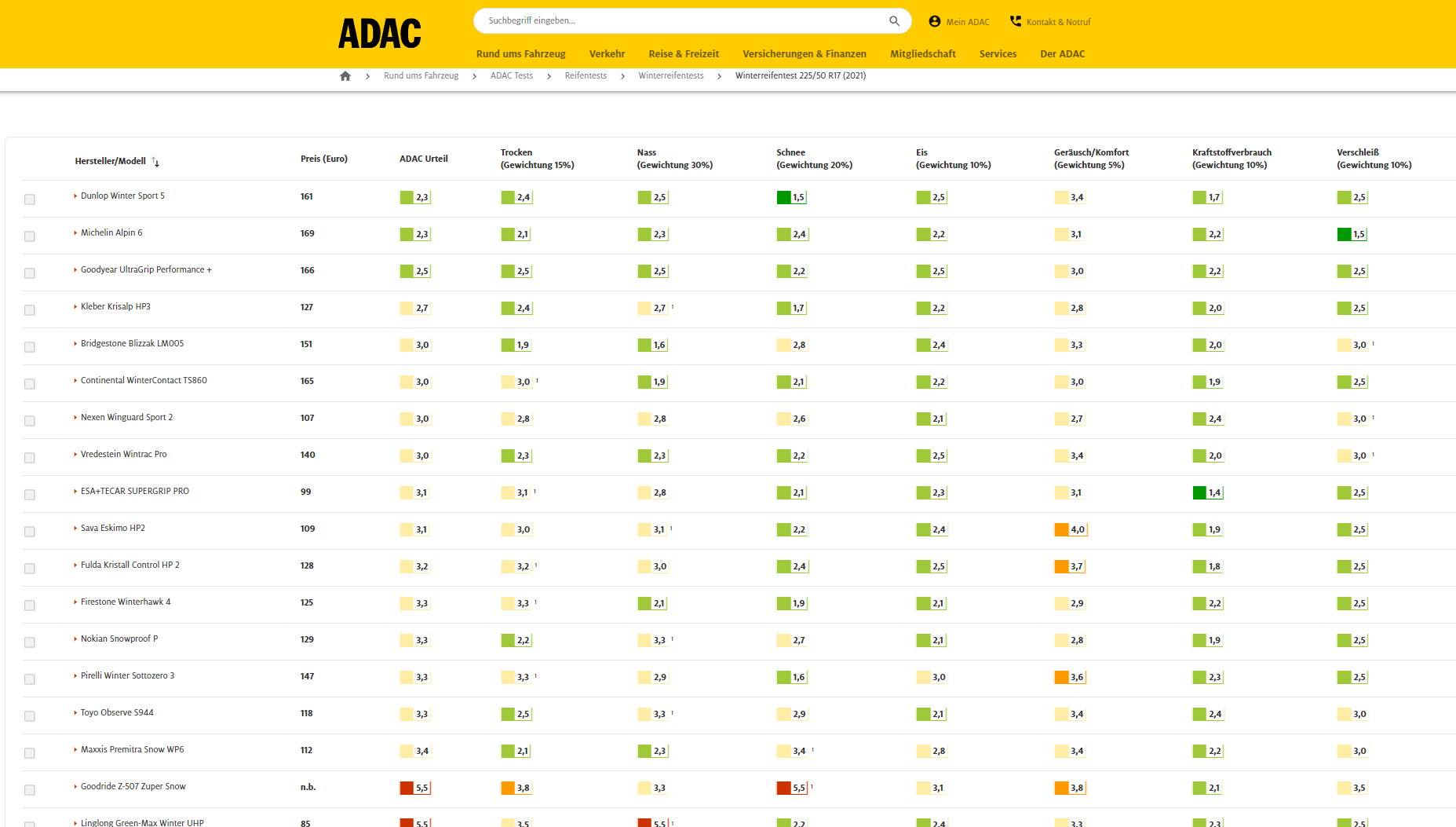Tick the checkbox for ESA+TECAR SUPERGRIP PRO
This screenshot has height=827, width=1456.
click(x=30, y=495)
